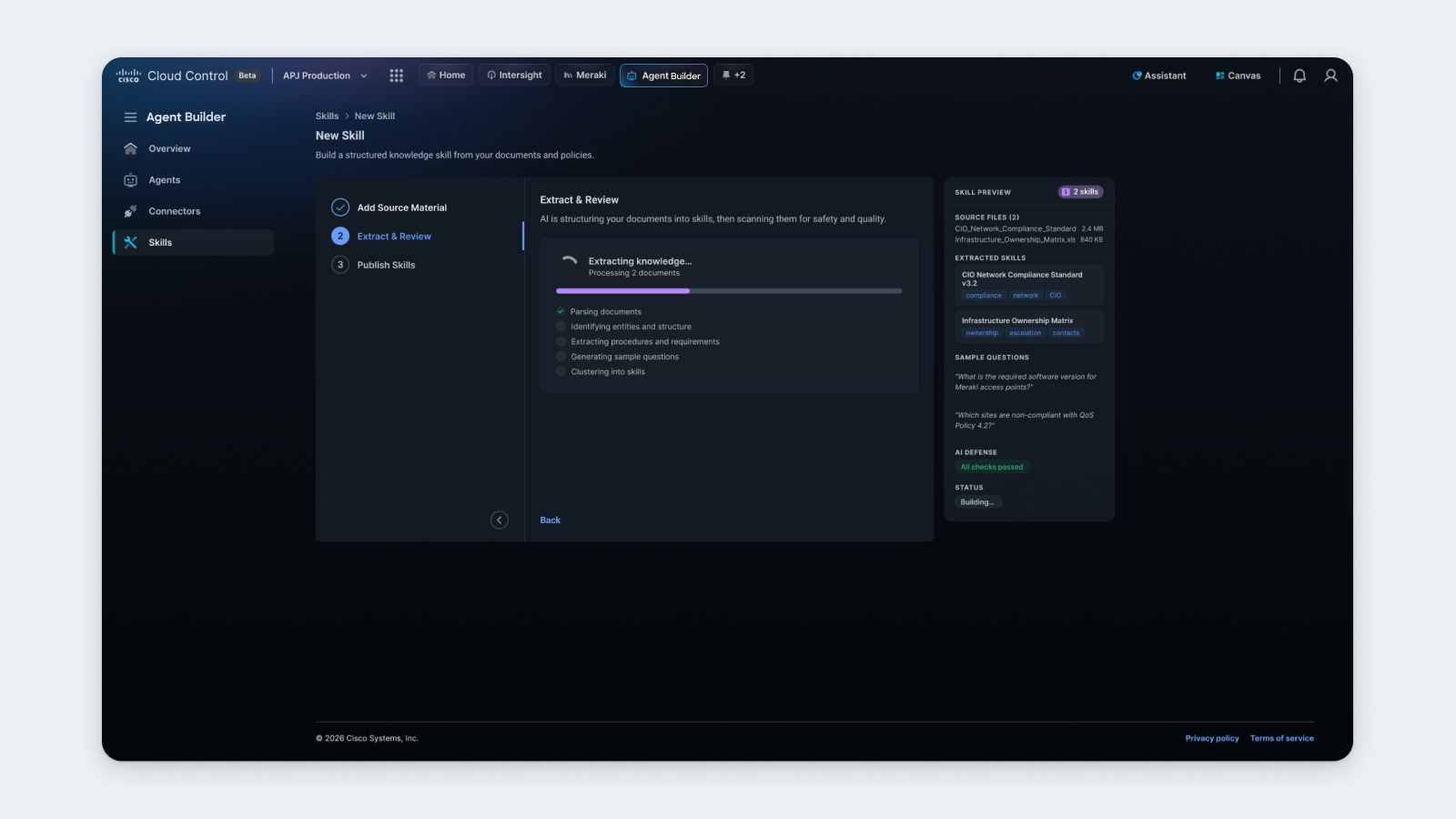Open the APJ Production environment dropdown

click(325, 76)
